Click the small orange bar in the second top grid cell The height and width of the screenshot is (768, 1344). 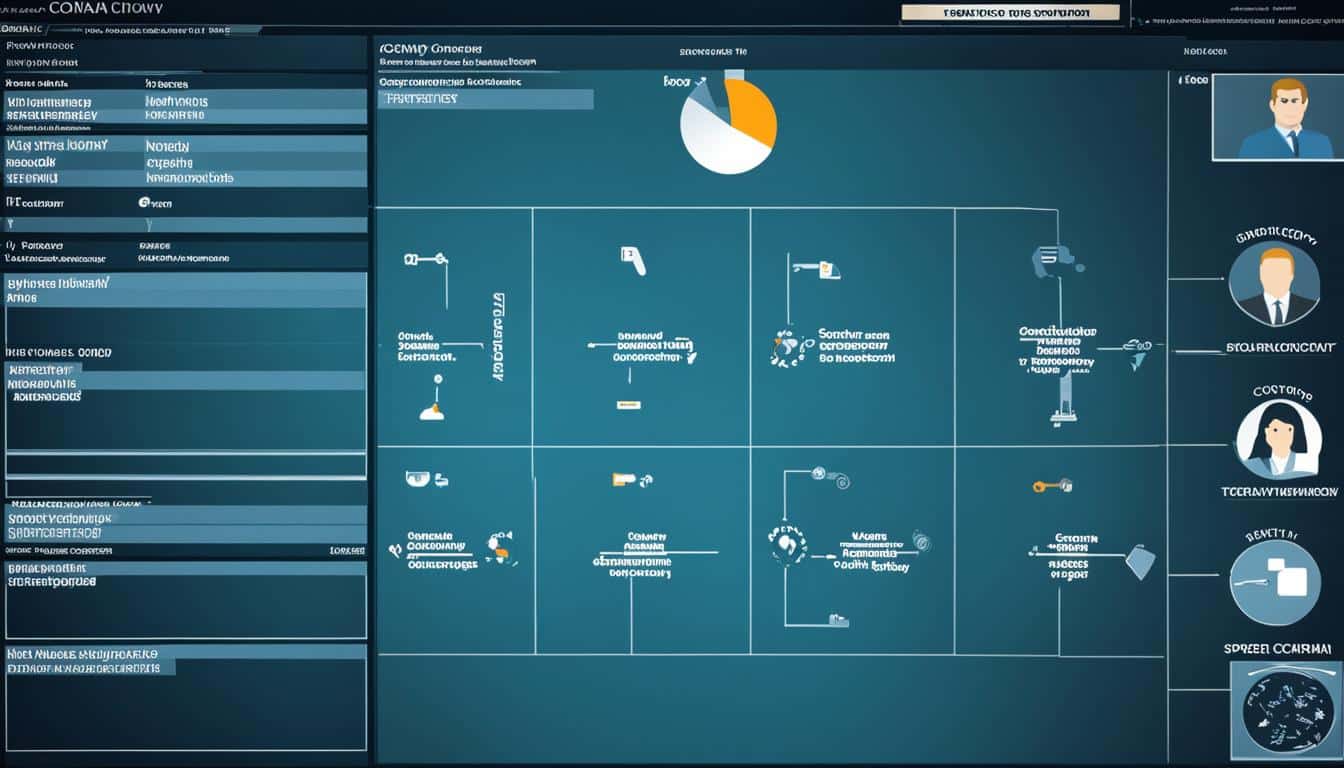point(629,405)
